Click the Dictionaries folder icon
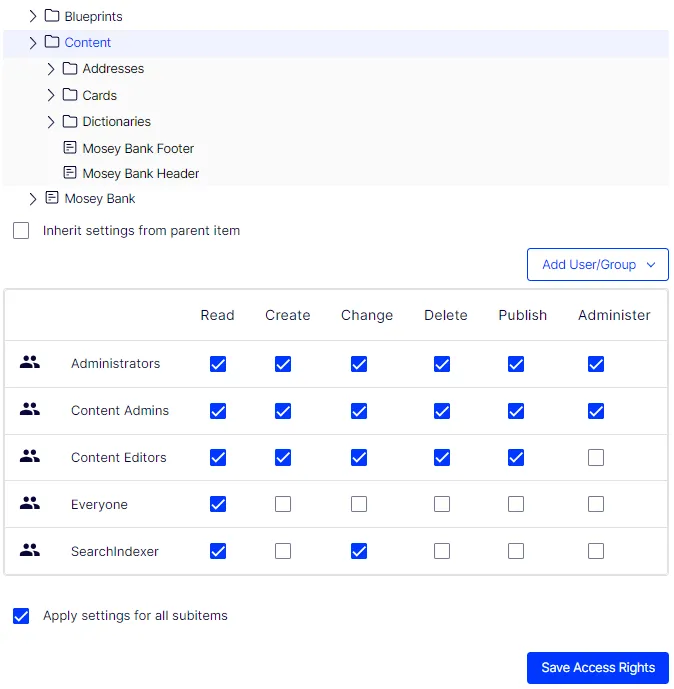674x689 pixels. click(70, 121)
